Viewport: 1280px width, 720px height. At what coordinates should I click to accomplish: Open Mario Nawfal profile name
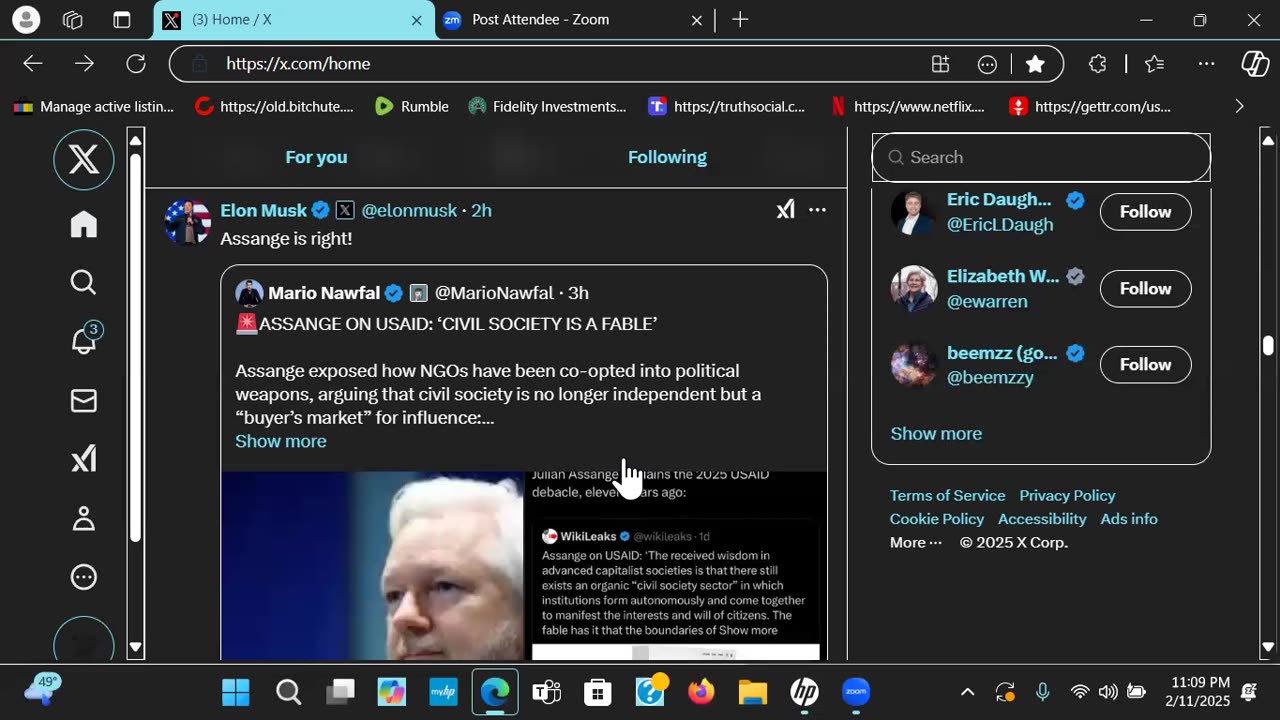(324, 293)
